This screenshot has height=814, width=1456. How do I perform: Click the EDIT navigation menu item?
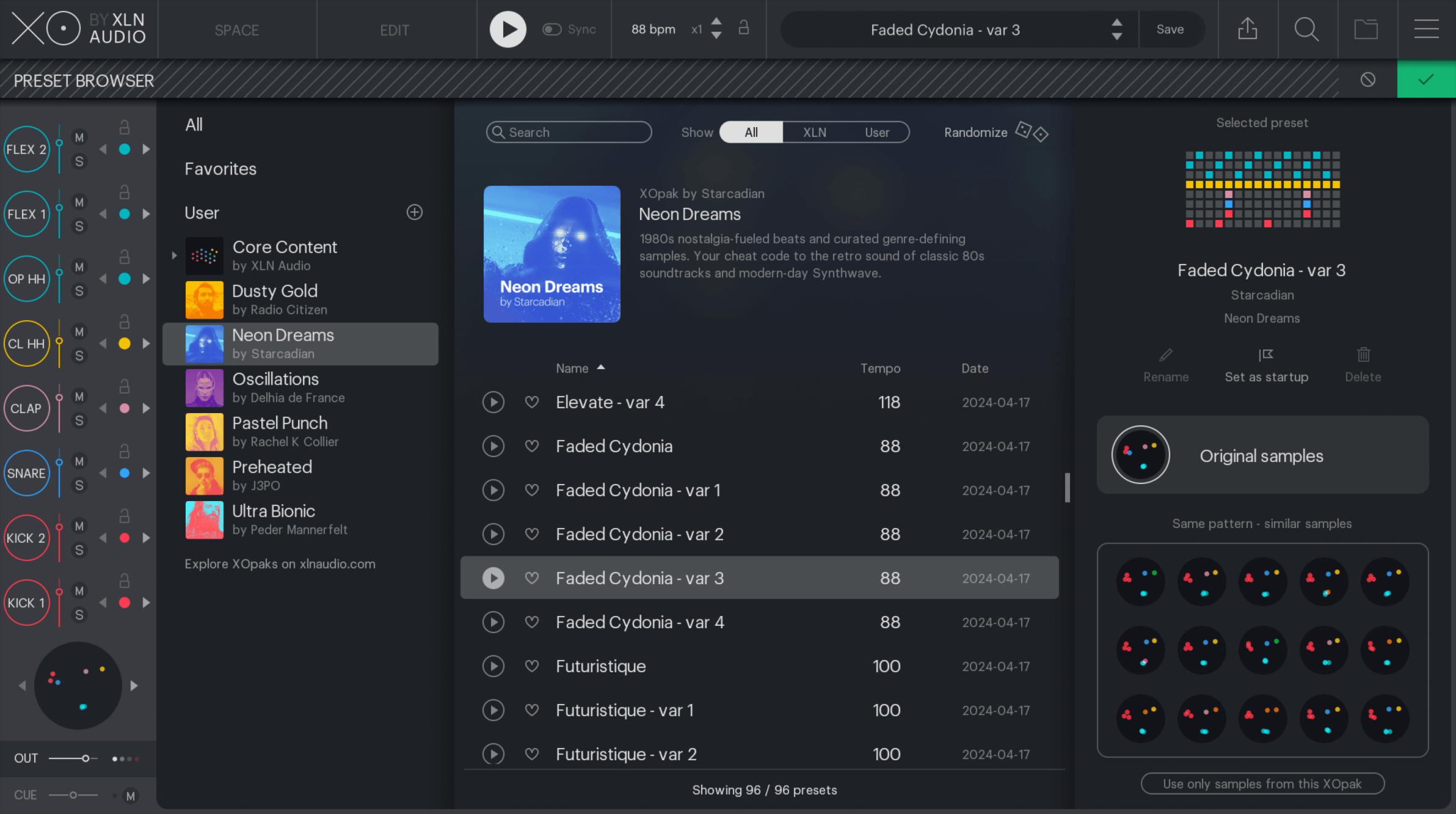coord(395,29)
